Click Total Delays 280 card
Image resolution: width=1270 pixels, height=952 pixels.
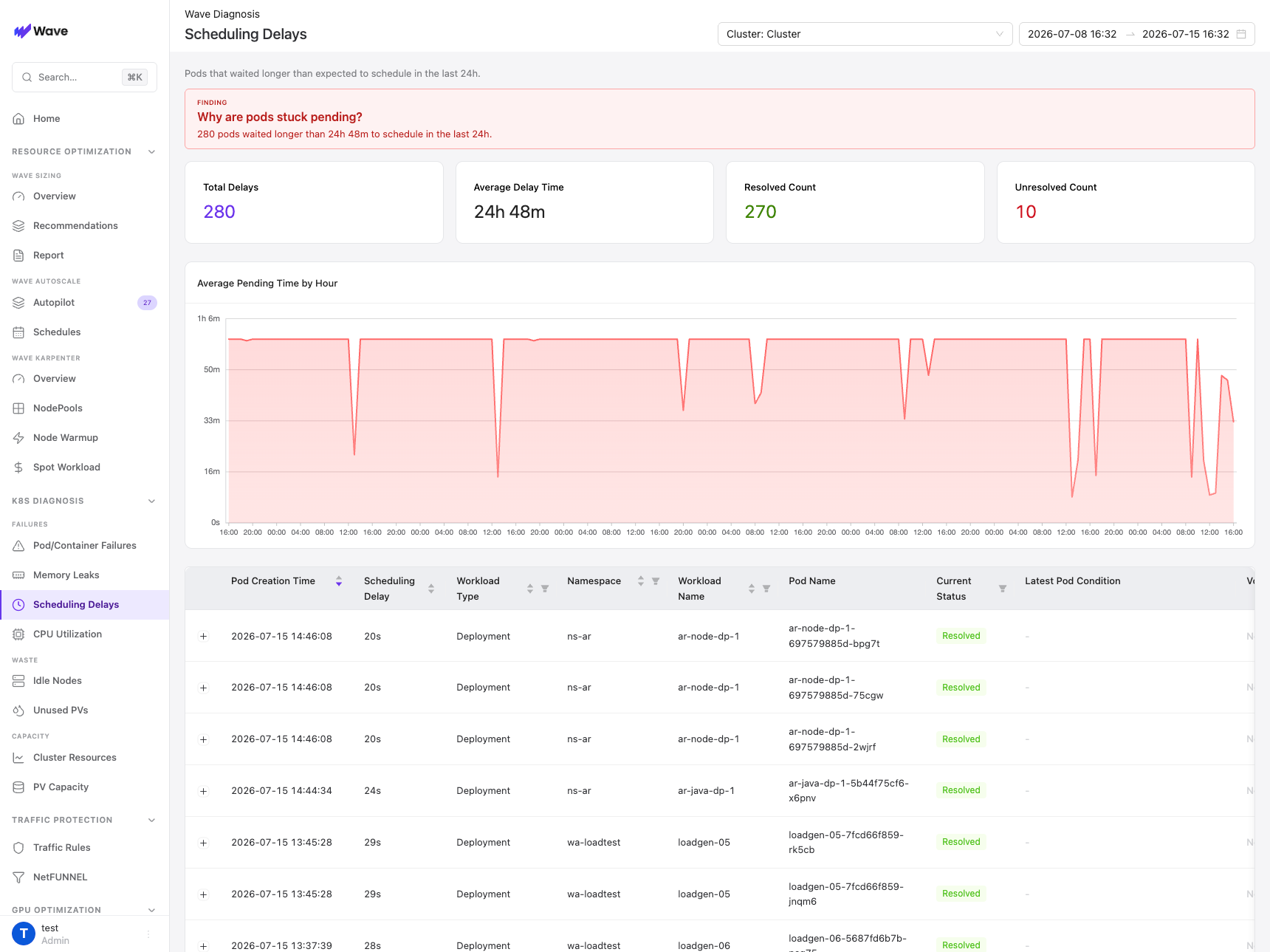(314, 202)
